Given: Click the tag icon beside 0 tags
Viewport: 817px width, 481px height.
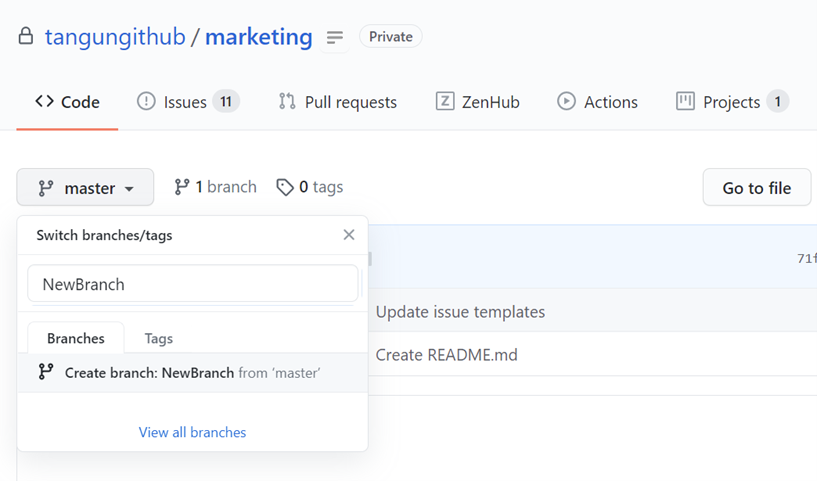Looking at the screenshot, I should click(x=285, y=188).
